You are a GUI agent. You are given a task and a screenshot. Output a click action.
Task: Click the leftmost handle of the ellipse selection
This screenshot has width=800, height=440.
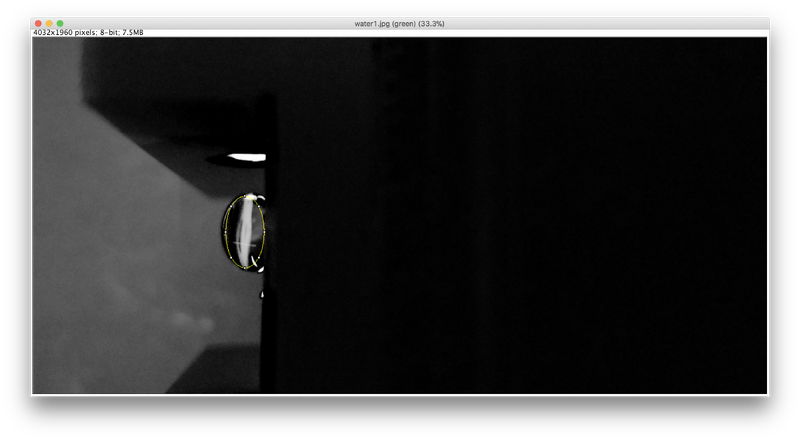click(226, 234)
